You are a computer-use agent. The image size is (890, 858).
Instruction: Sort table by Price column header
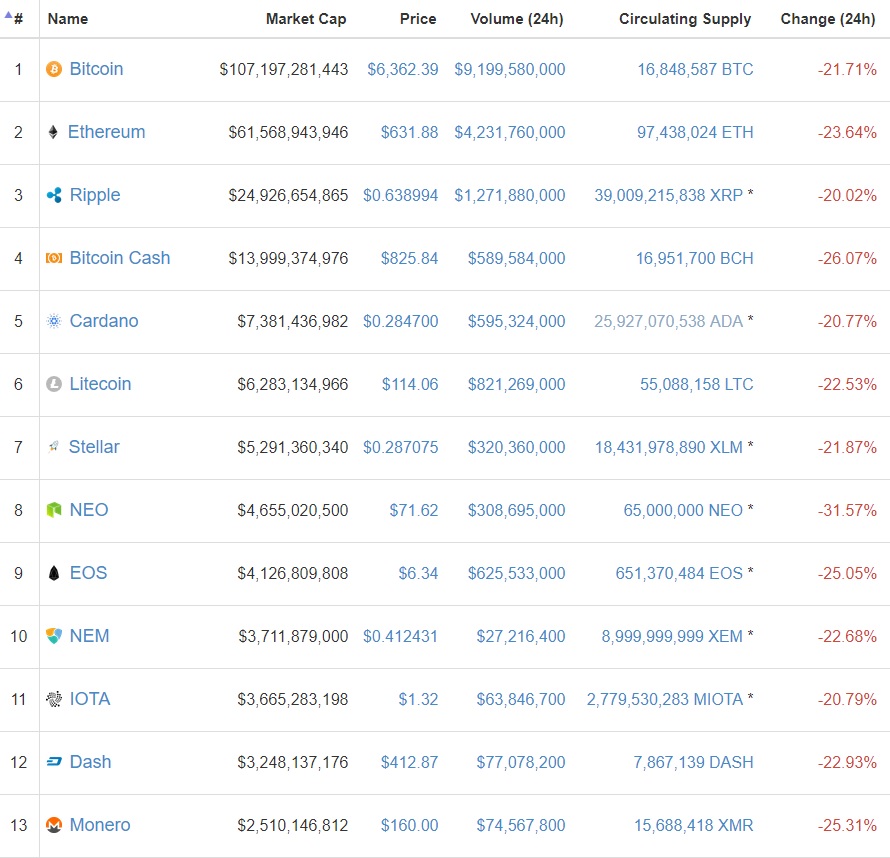click(418, 19)
